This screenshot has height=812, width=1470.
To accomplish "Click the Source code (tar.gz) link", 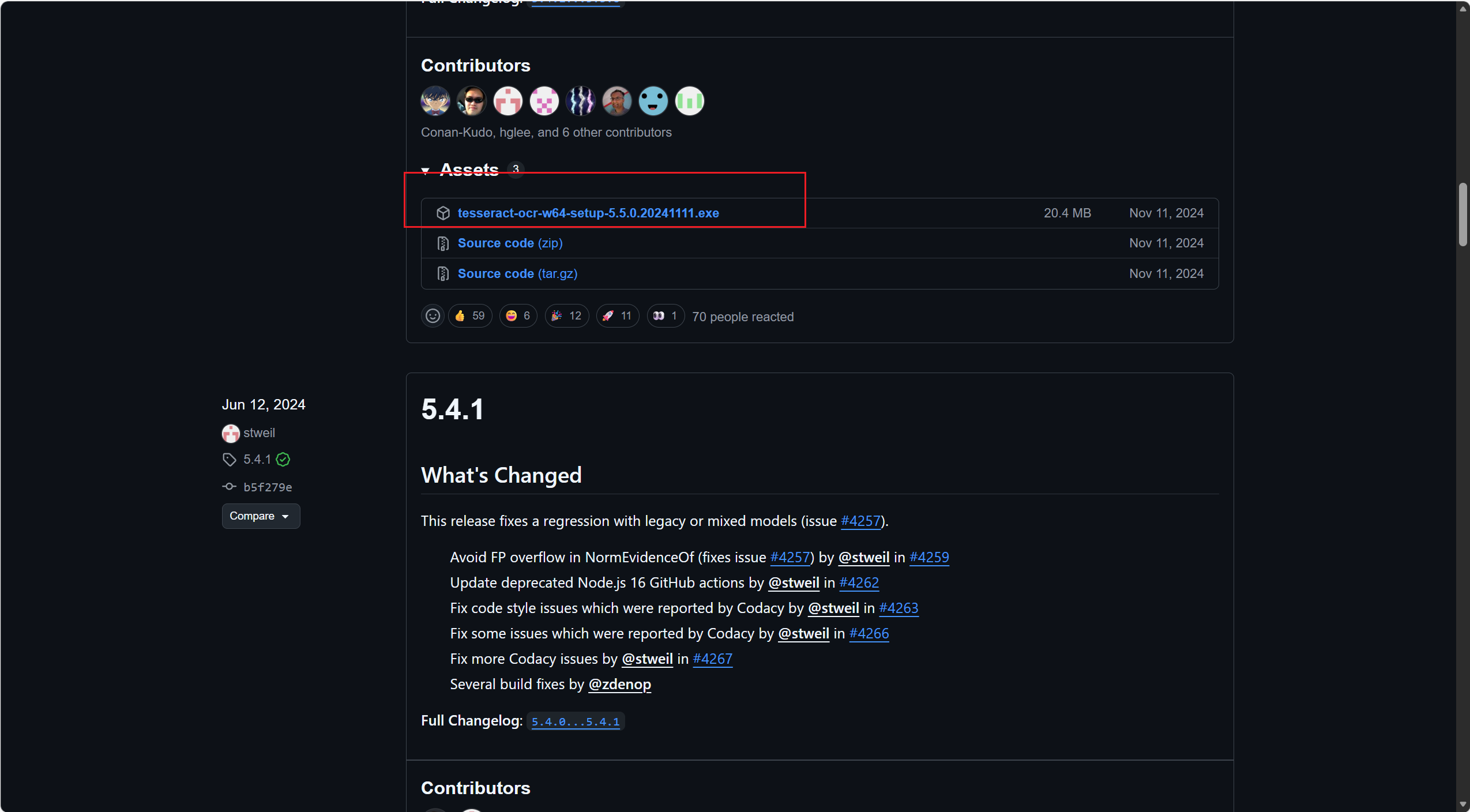I will click(x=517, y=274).
